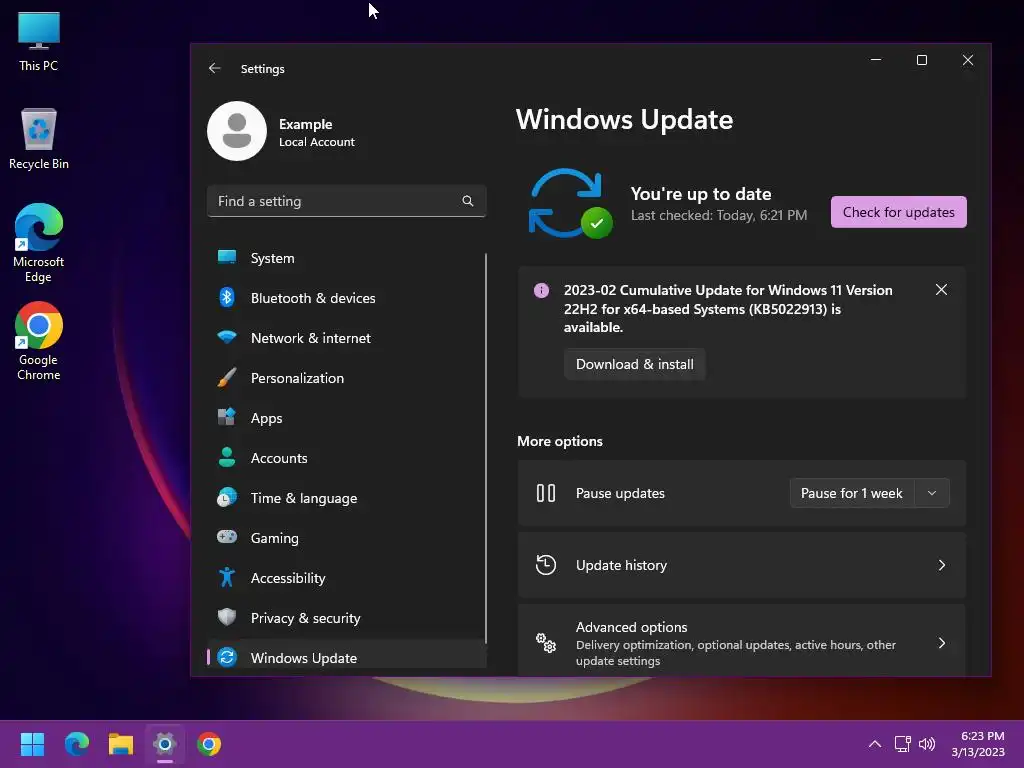Select the Microsoft Edge desktop shortcut

click(39, 242)
